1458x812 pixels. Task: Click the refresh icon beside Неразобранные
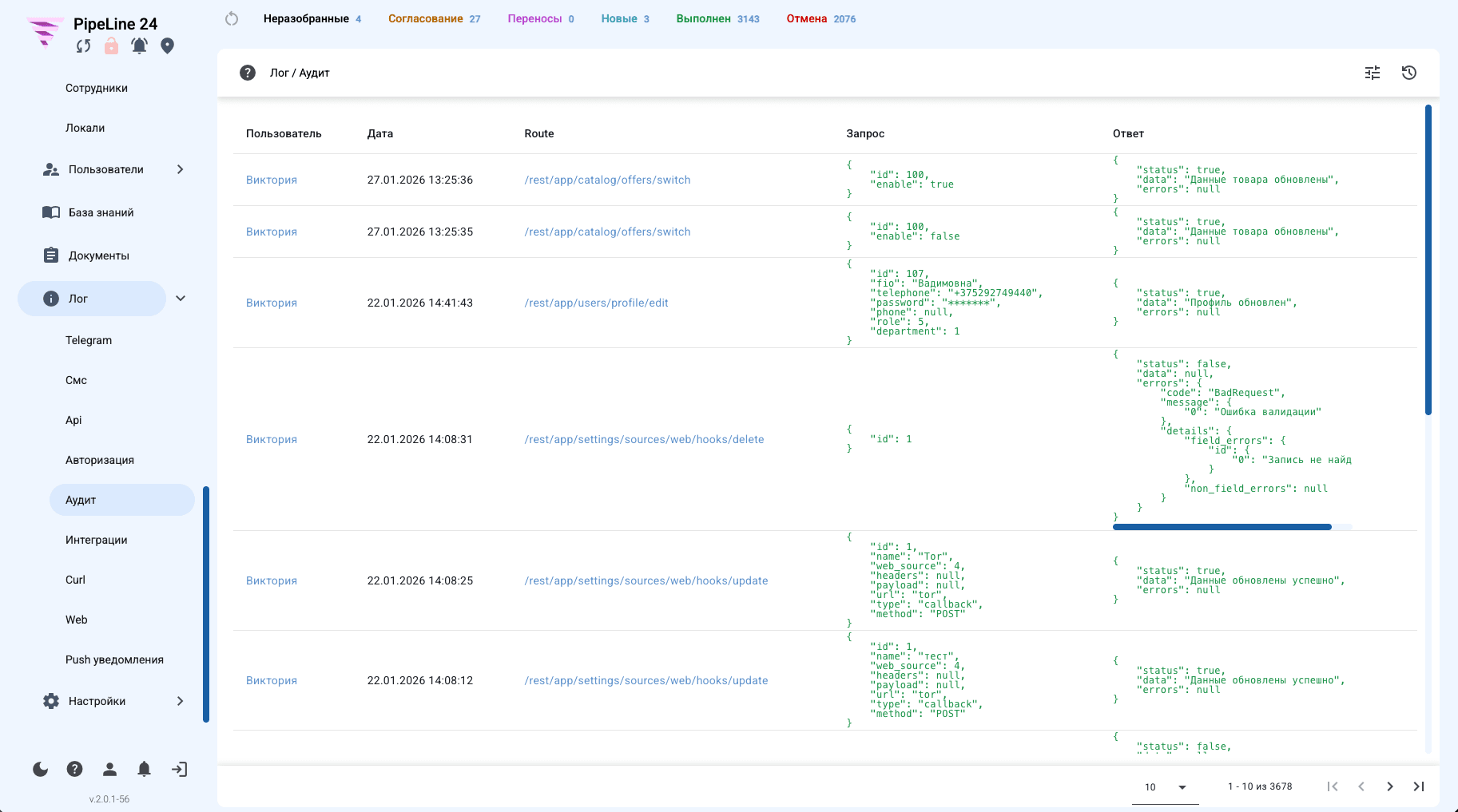[x=232, y=18]
